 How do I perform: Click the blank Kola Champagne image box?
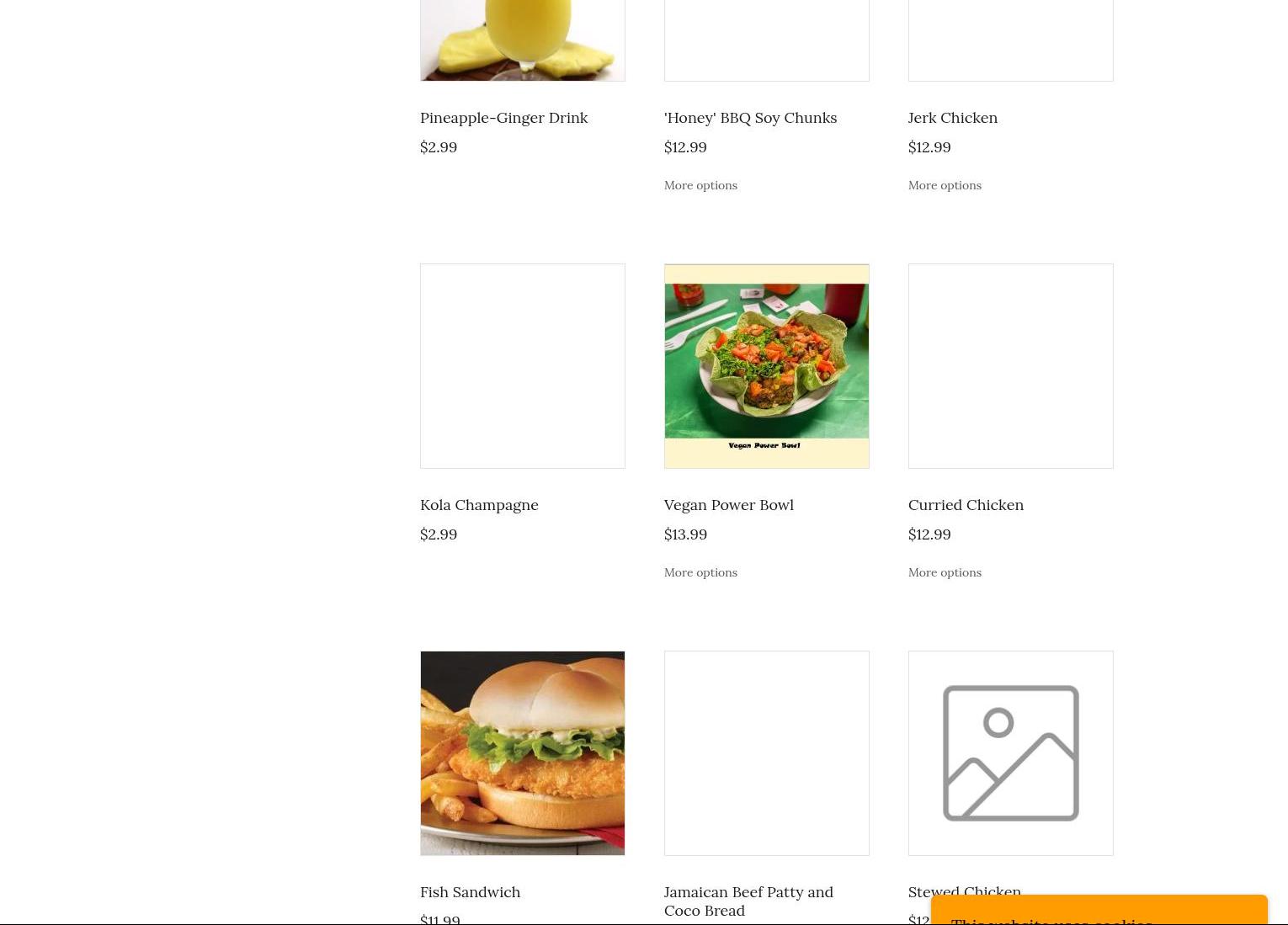coord(523,366)
